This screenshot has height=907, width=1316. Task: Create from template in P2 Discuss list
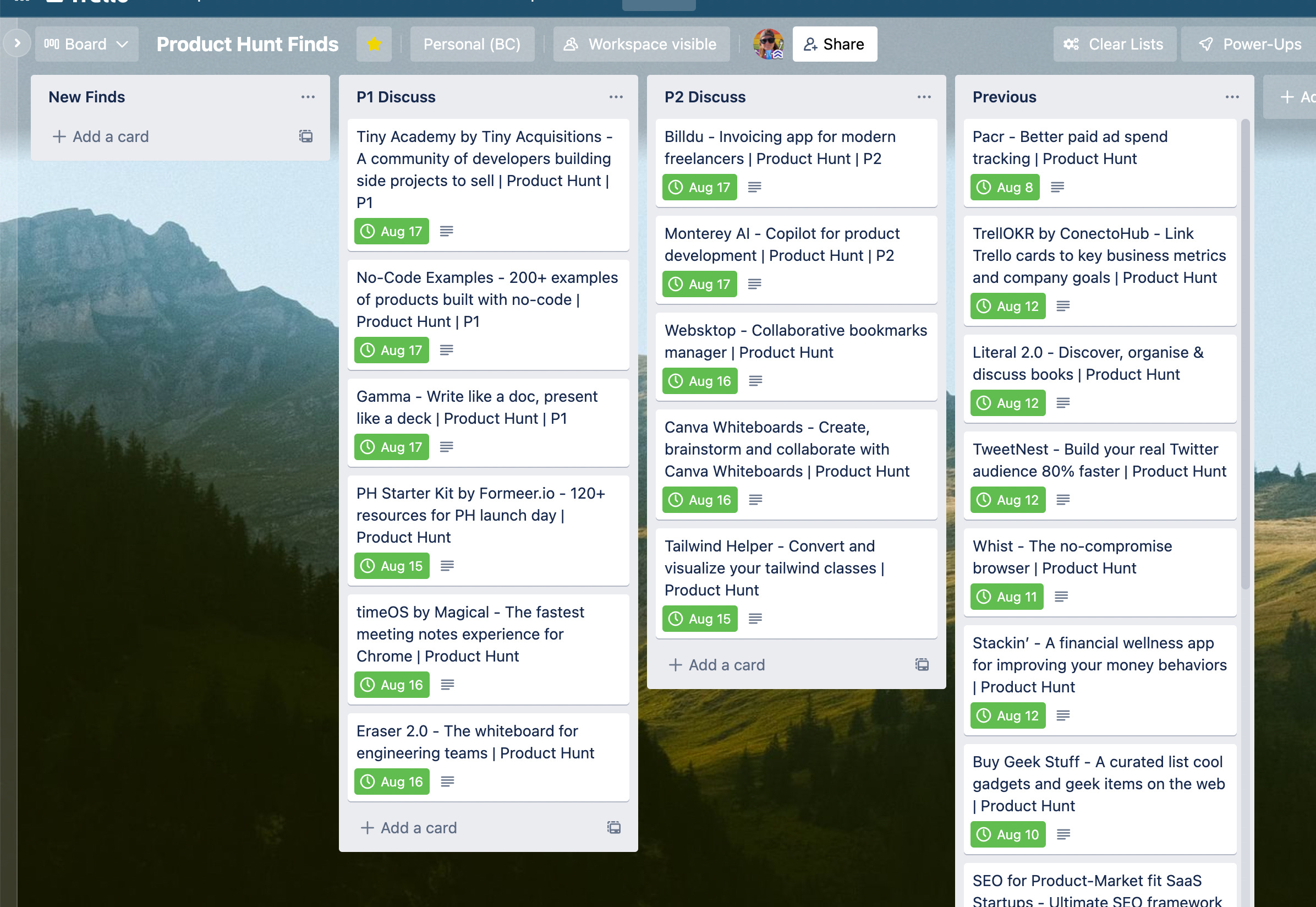922,664
